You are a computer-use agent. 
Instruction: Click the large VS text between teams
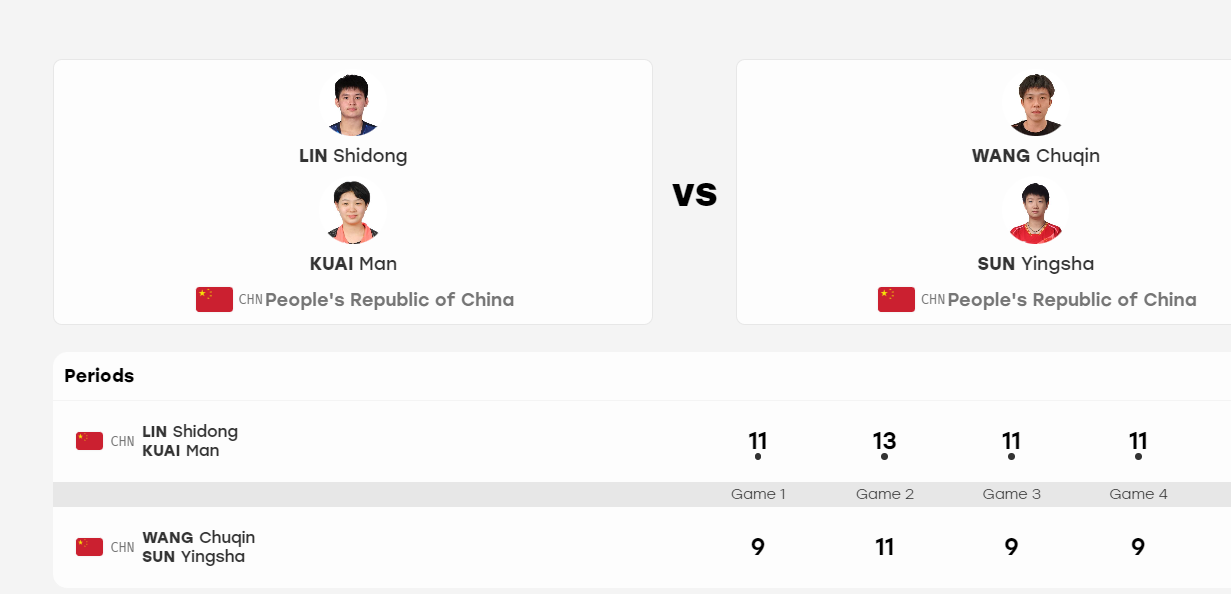pos(695,194)
